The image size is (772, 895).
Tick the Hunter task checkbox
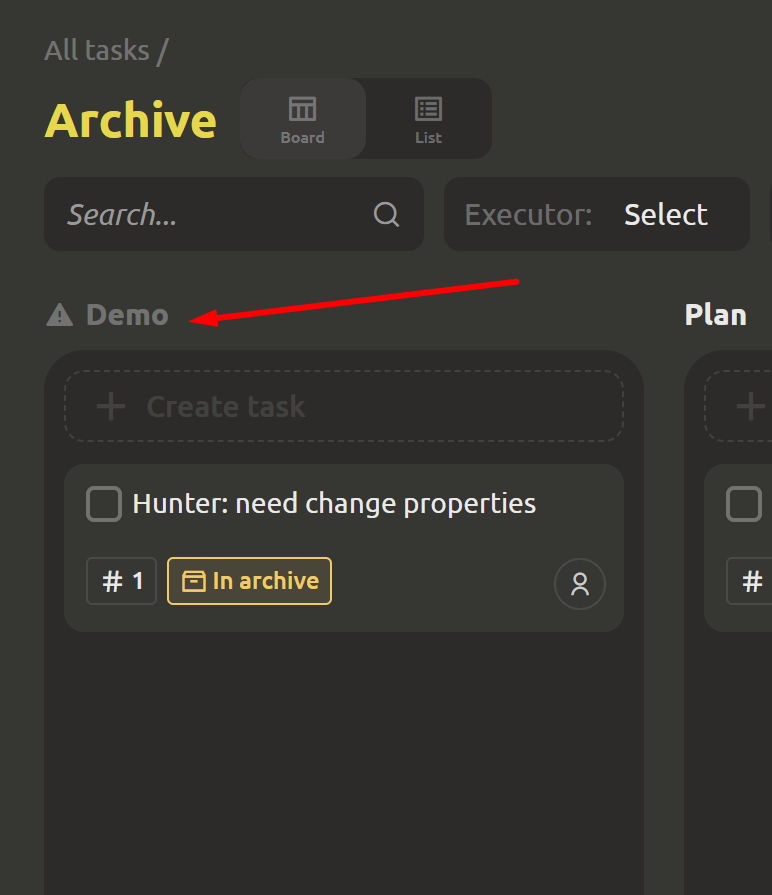coord(104,504)
